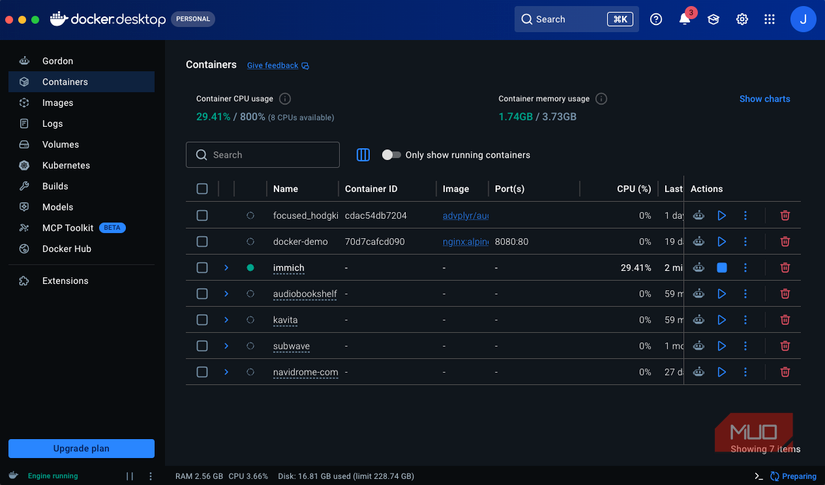Ask Gordon about the immich stack
Viewport: 825px width, 485px height.
tap(698, 268)
